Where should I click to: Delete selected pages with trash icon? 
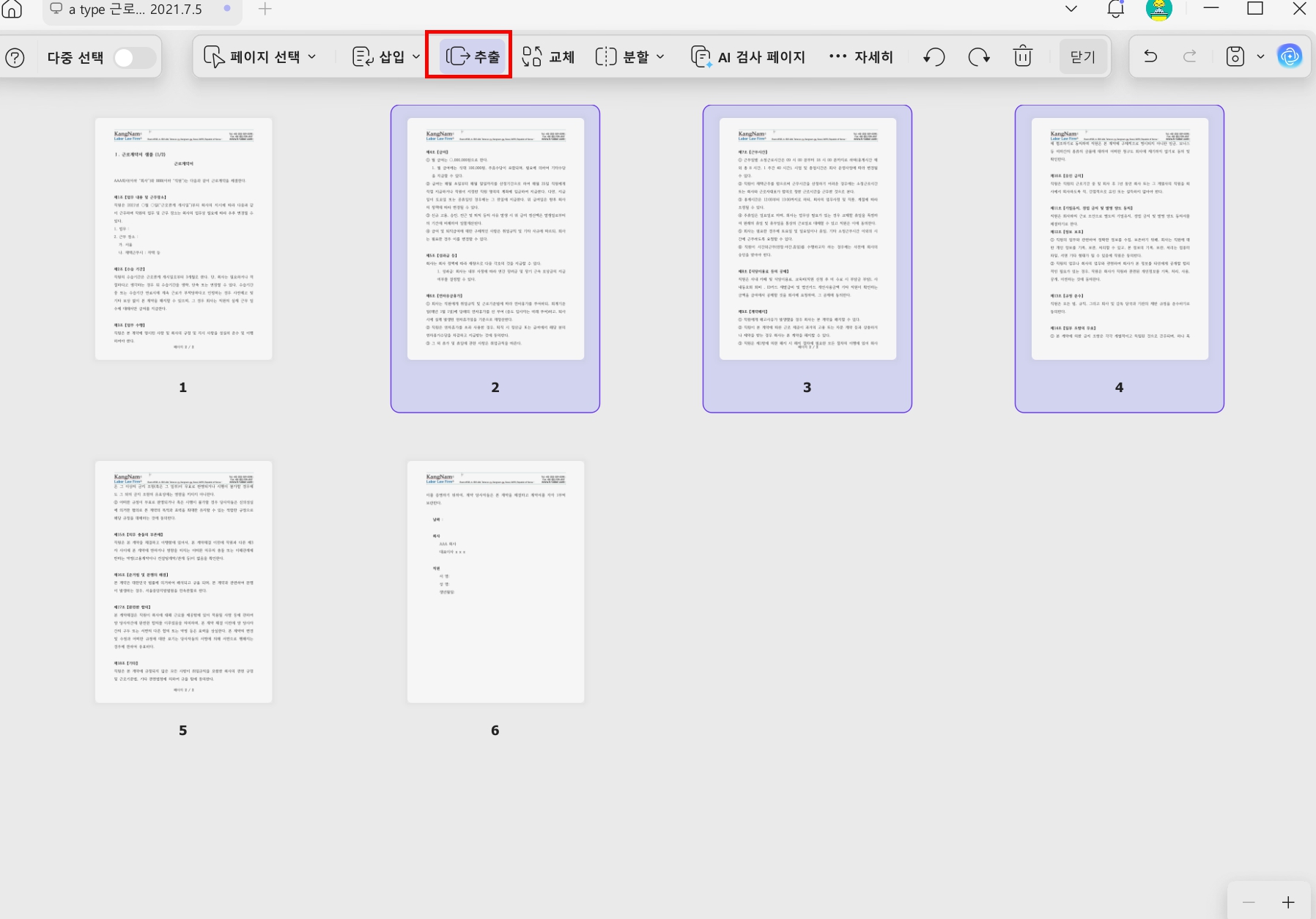point(1023,56)
